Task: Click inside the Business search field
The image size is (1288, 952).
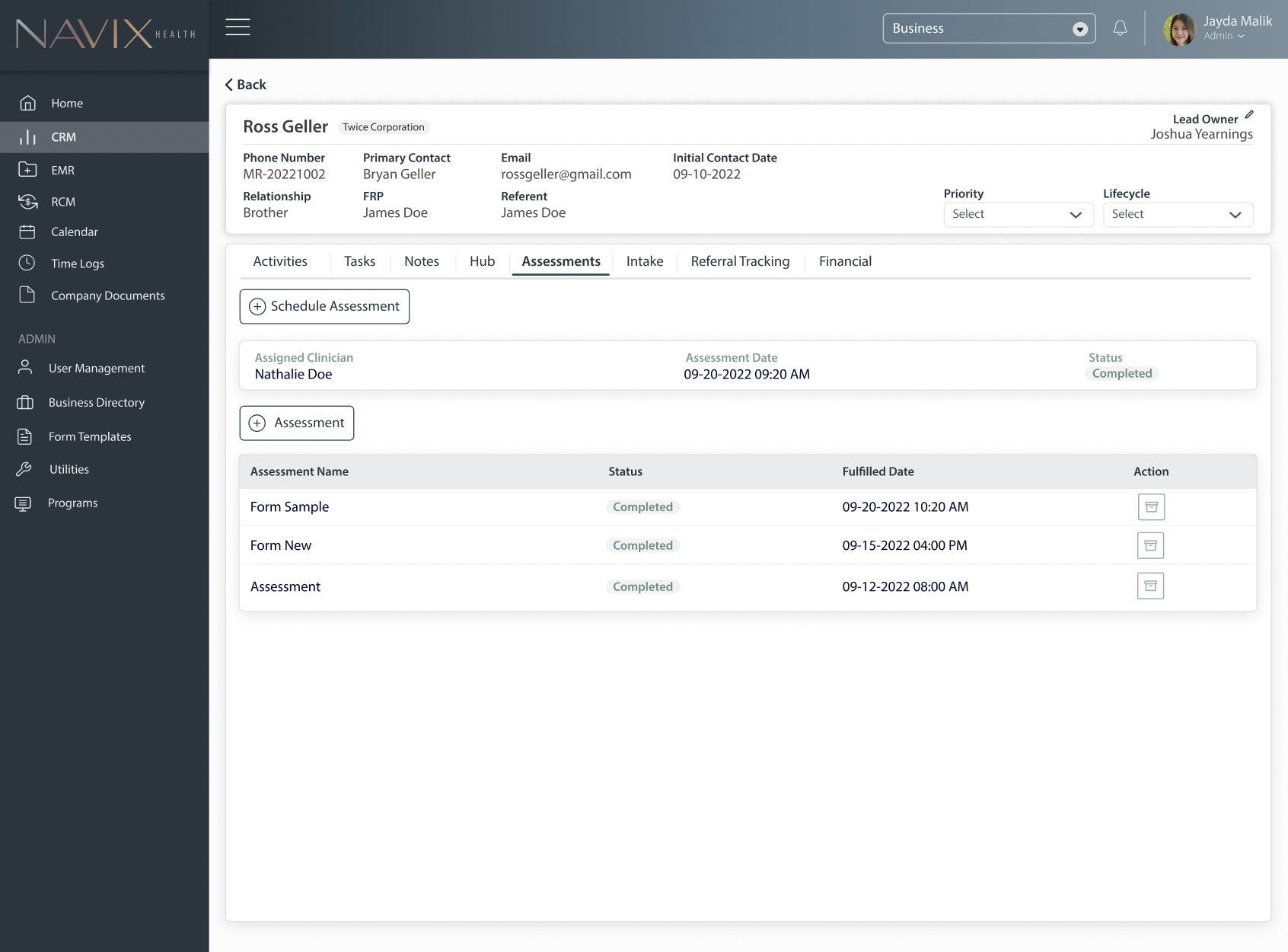Action: click(x=967, y=28)
